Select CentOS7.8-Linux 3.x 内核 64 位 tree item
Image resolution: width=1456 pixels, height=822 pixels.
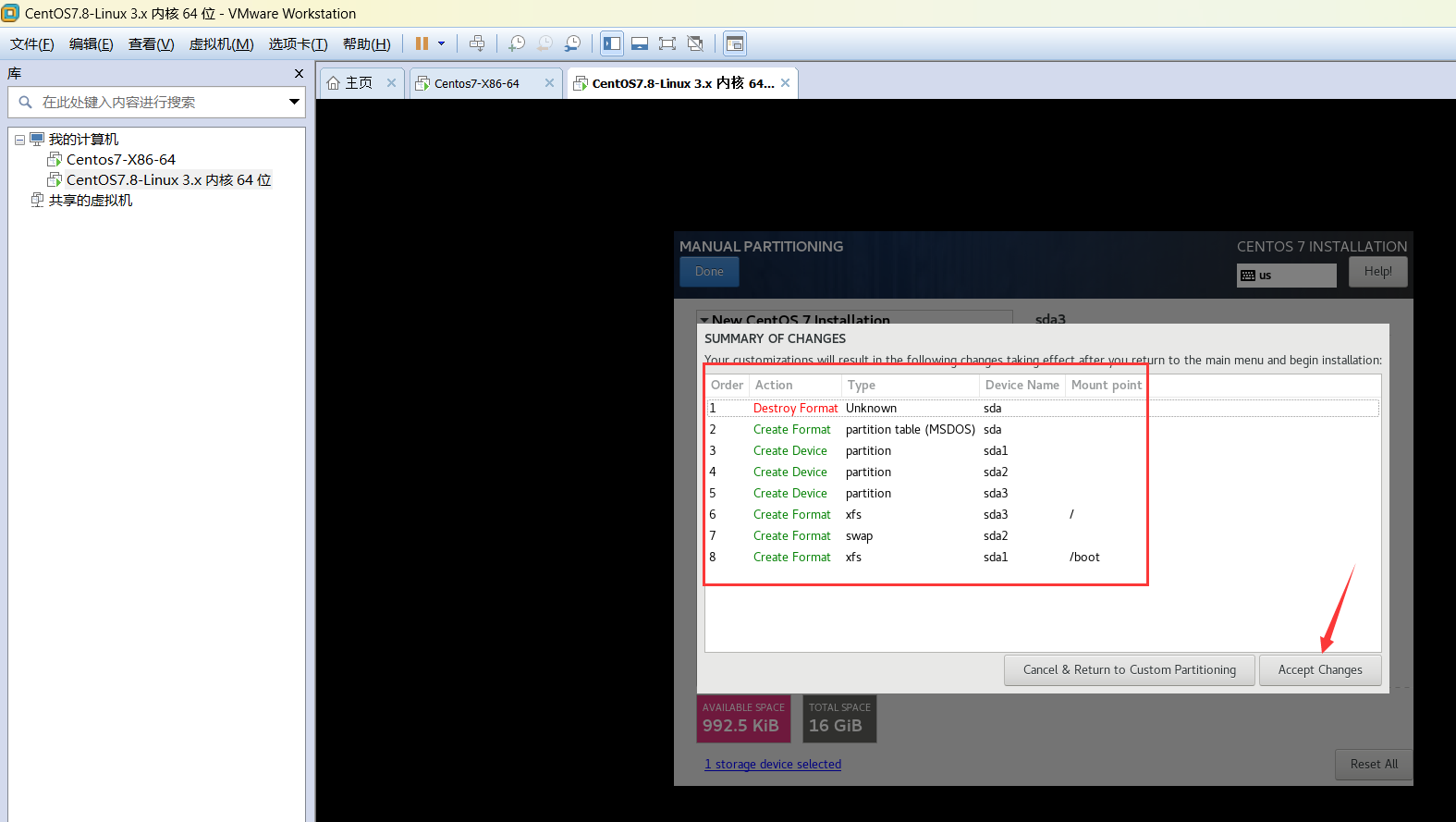click(168, 180)
